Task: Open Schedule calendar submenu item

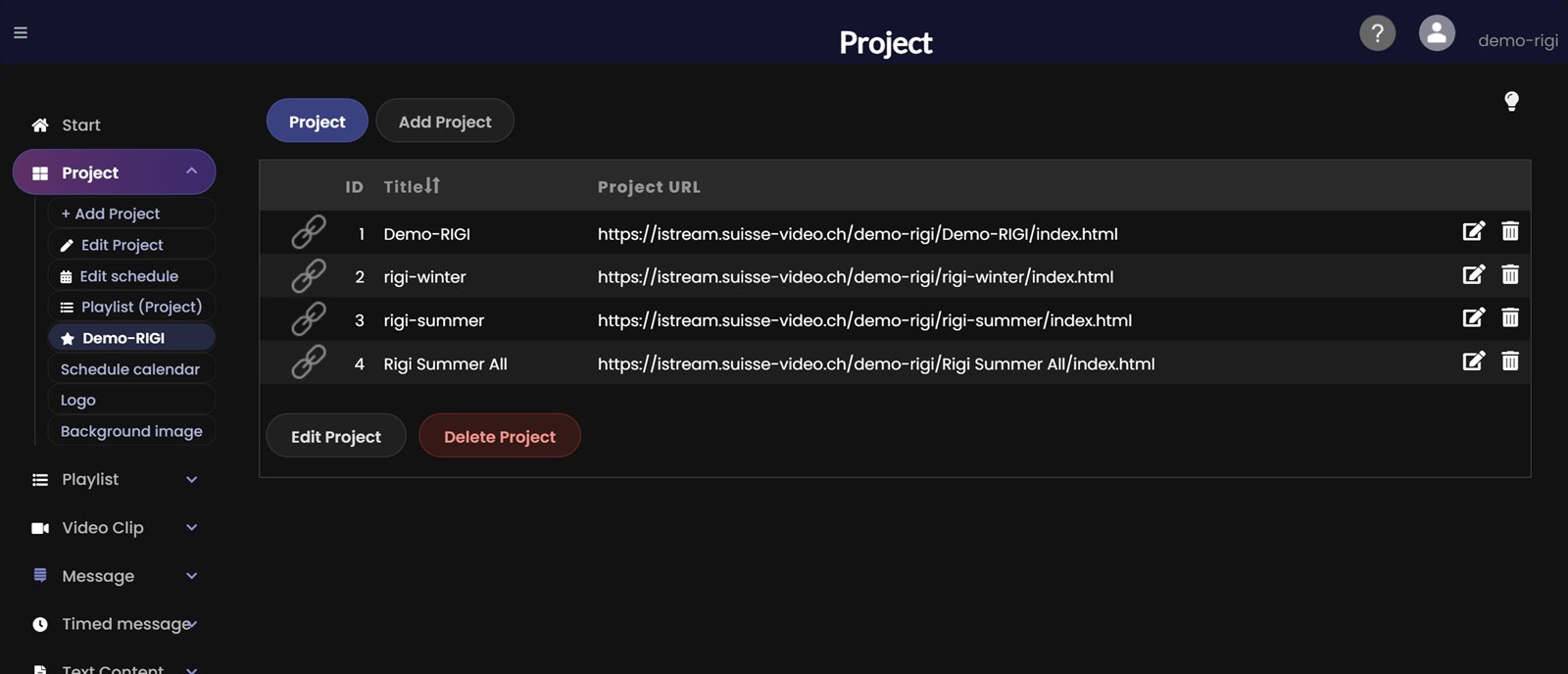Action: (131, 368)
